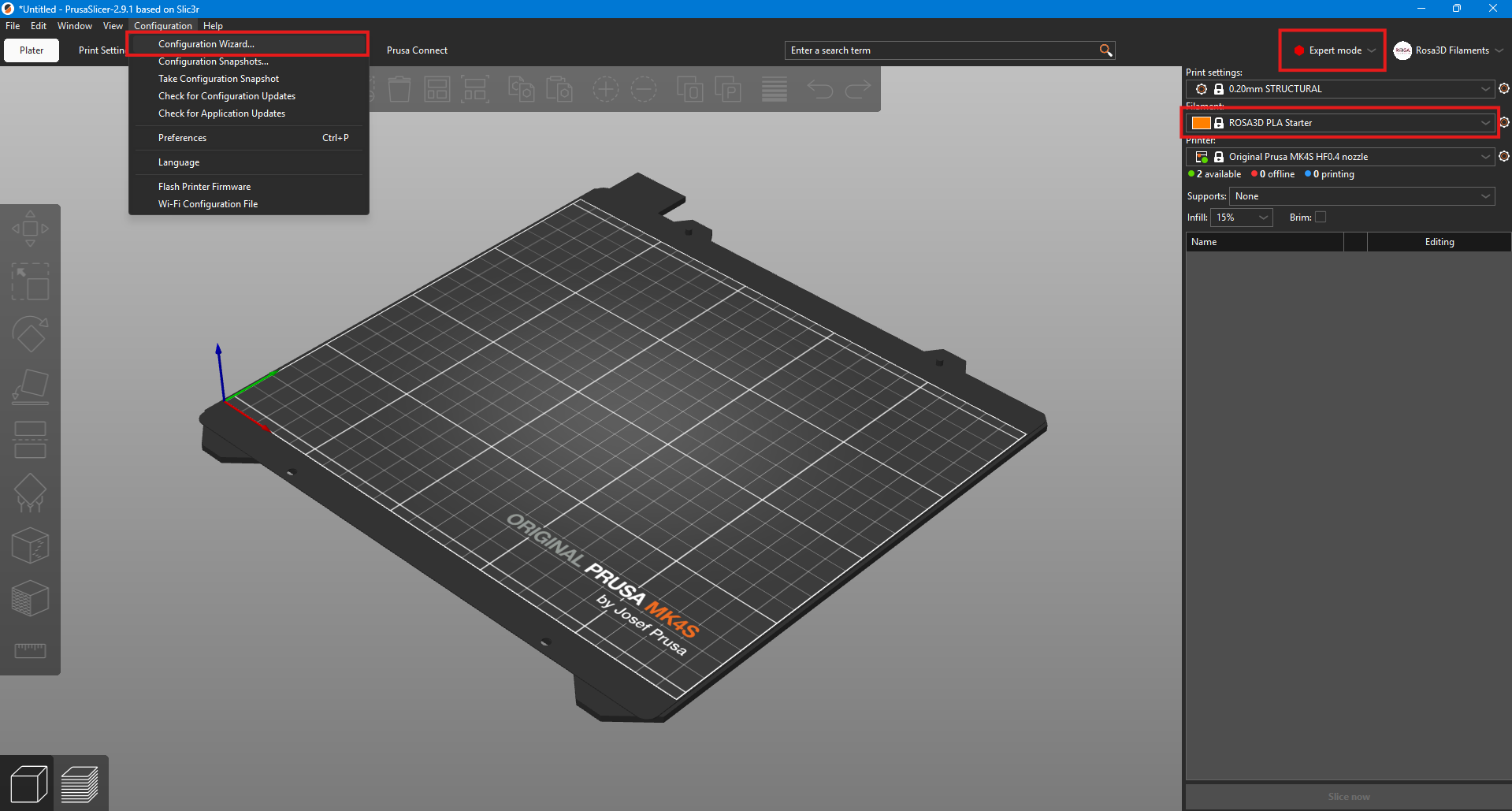Open printer settings edit gear icon
Screen dimensions: 1512x811
tap(1504, 156)
